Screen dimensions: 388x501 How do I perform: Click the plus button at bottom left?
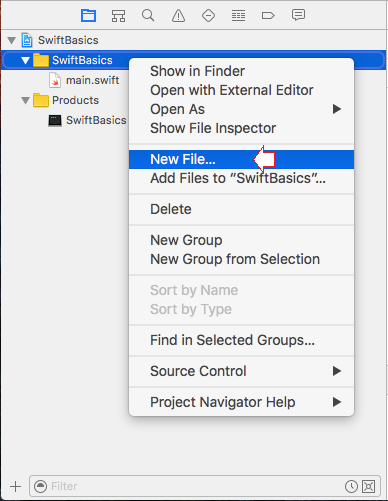click(x=15, y=486)
